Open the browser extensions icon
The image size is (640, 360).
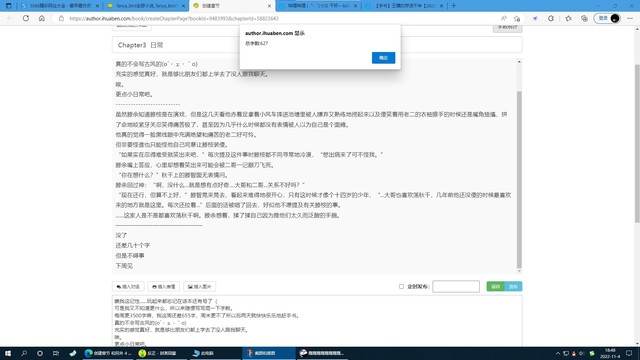coord(551,18)
